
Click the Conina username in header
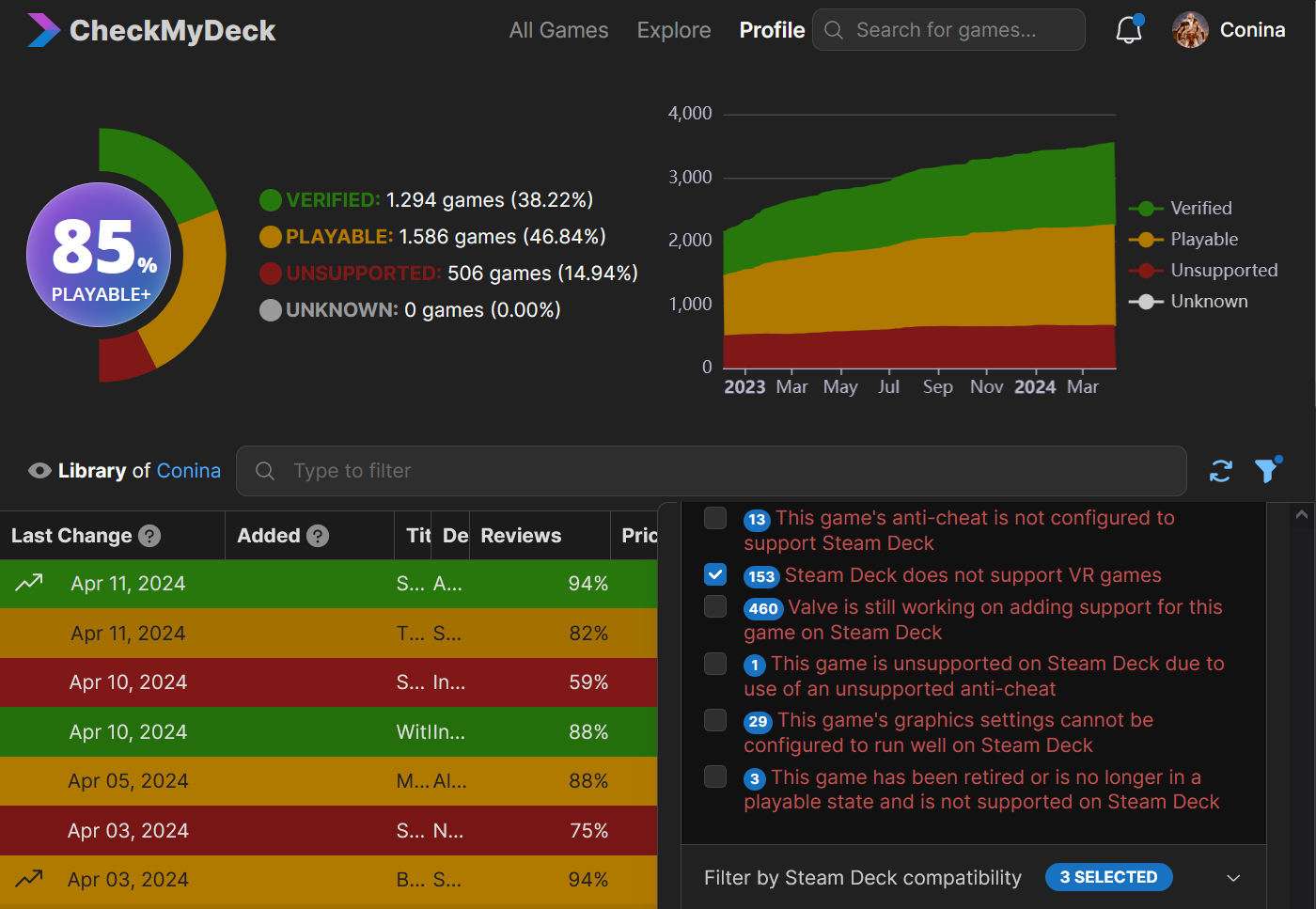point(1252,30)
